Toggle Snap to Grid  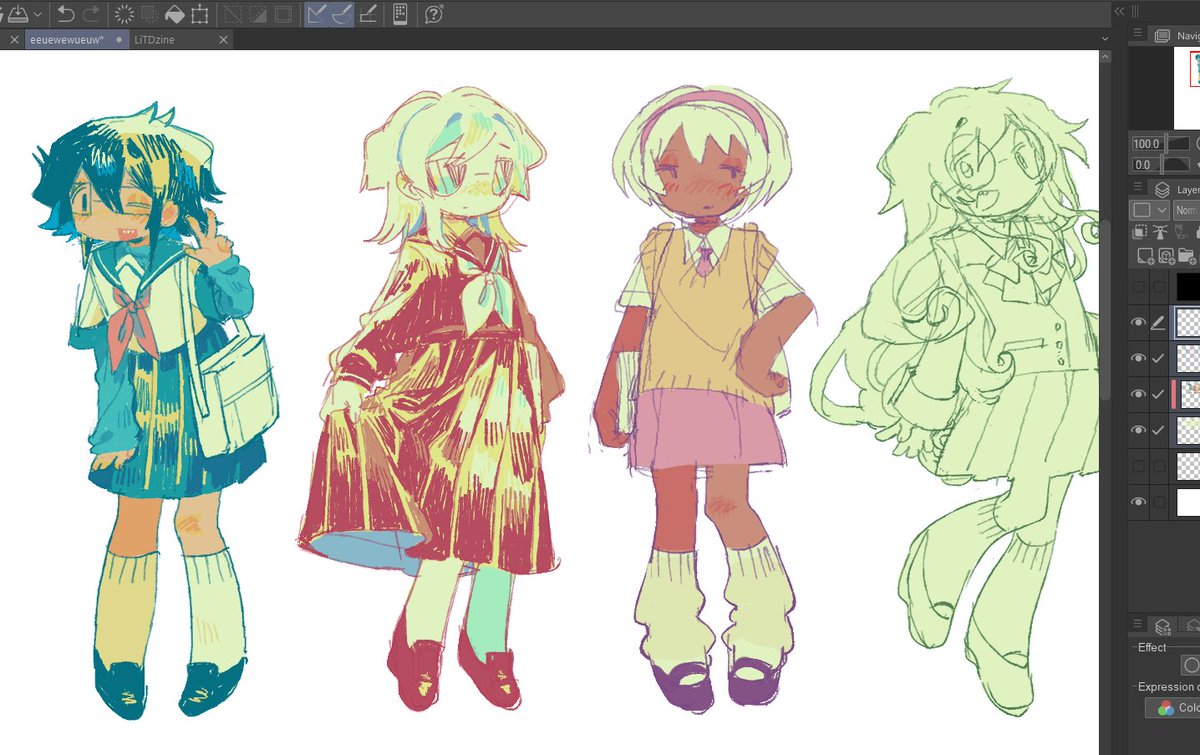click(x=367, y=14)
